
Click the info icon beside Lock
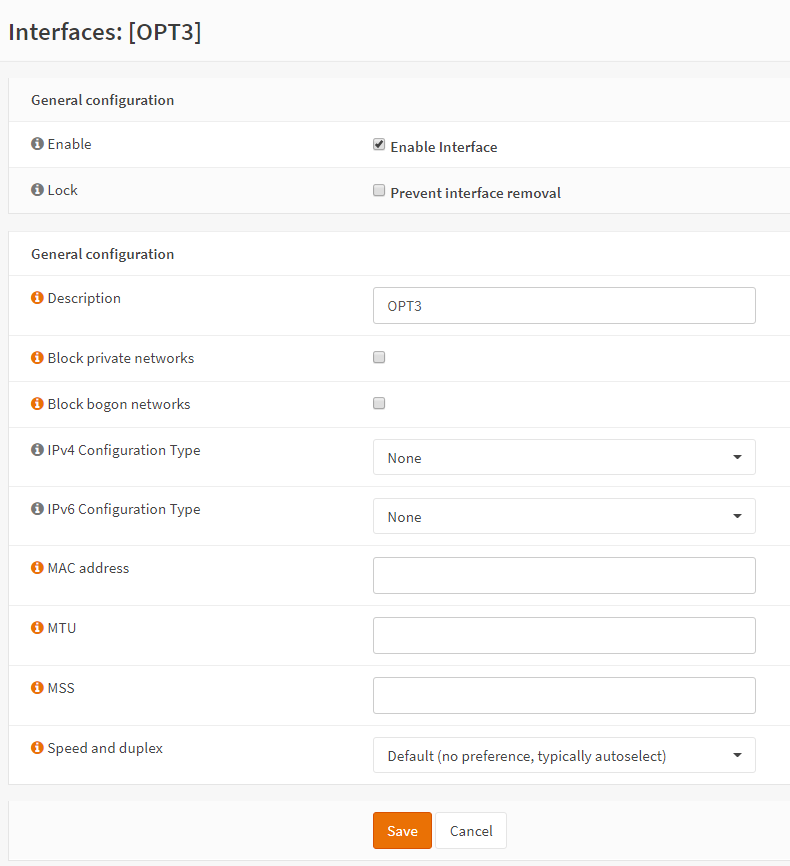38,190
